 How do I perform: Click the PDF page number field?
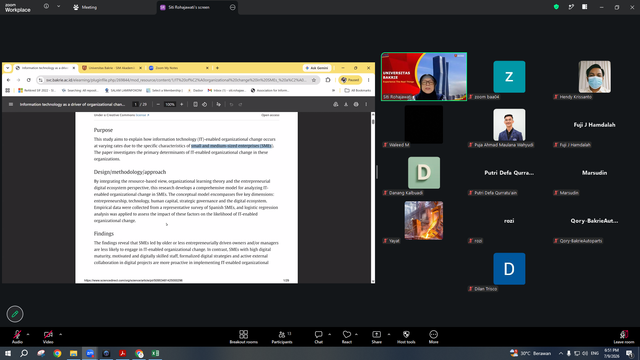pos(135,104)
